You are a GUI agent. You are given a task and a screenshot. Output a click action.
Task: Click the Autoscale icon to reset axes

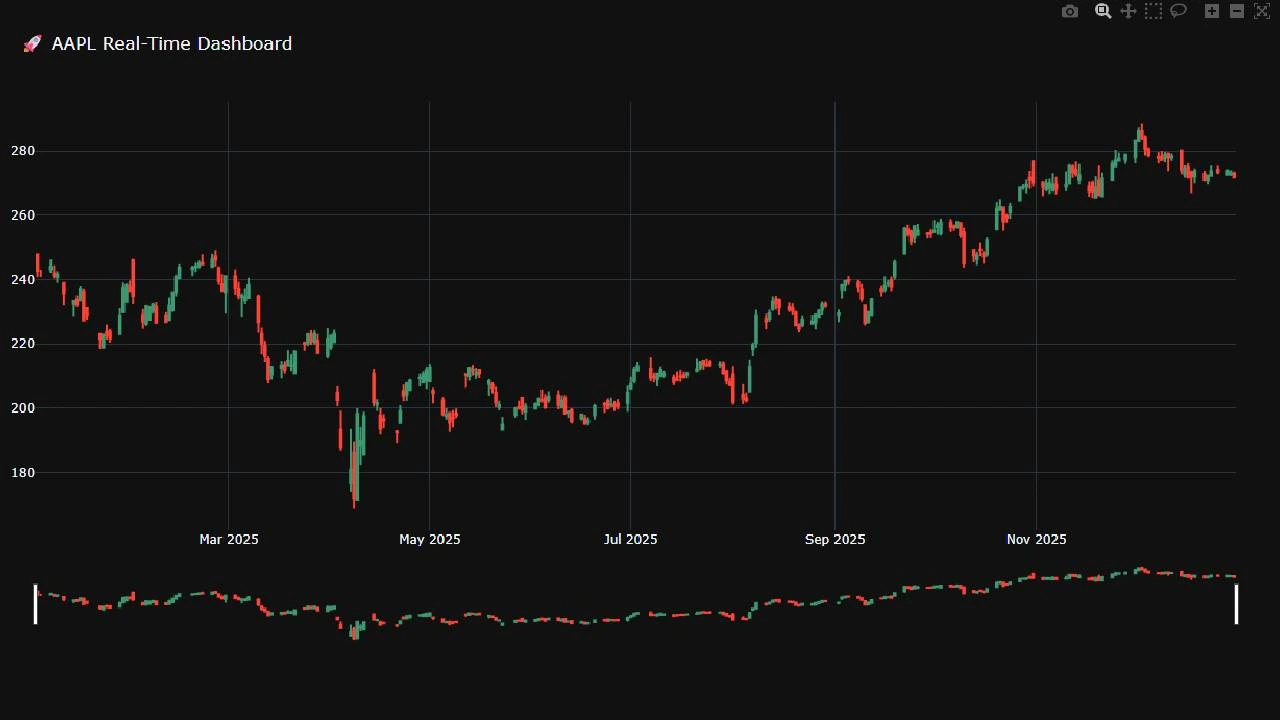[1260, 11]
